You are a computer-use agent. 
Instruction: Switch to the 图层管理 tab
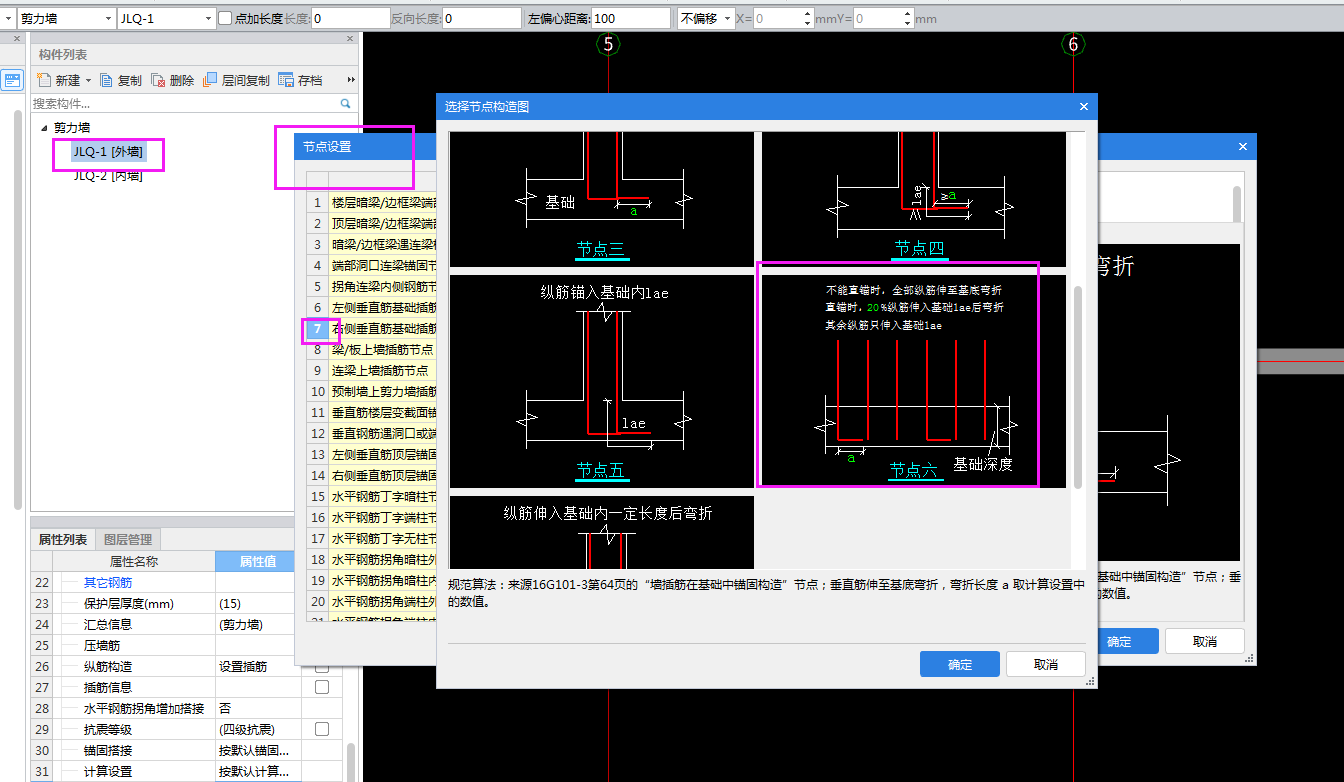point(128,540)
